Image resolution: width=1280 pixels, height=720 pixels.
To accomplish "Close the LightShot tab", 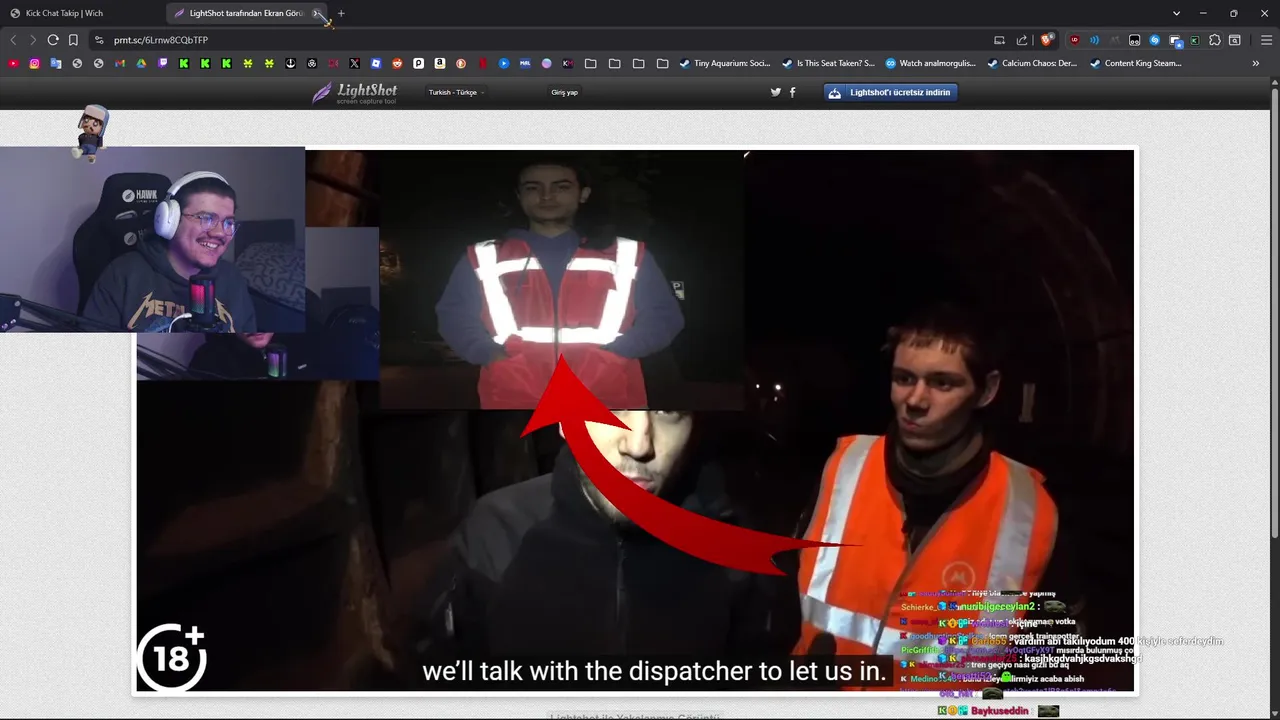I will click(317, 13).
